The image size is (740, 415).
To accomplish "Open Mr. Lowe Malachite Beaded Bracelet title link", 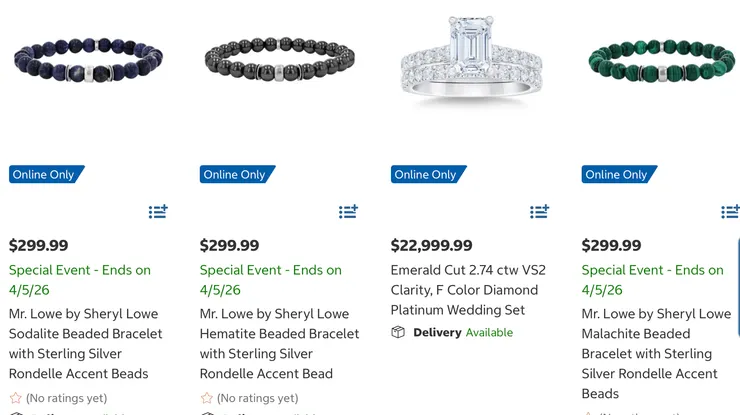I will click(x=656, y=353).
